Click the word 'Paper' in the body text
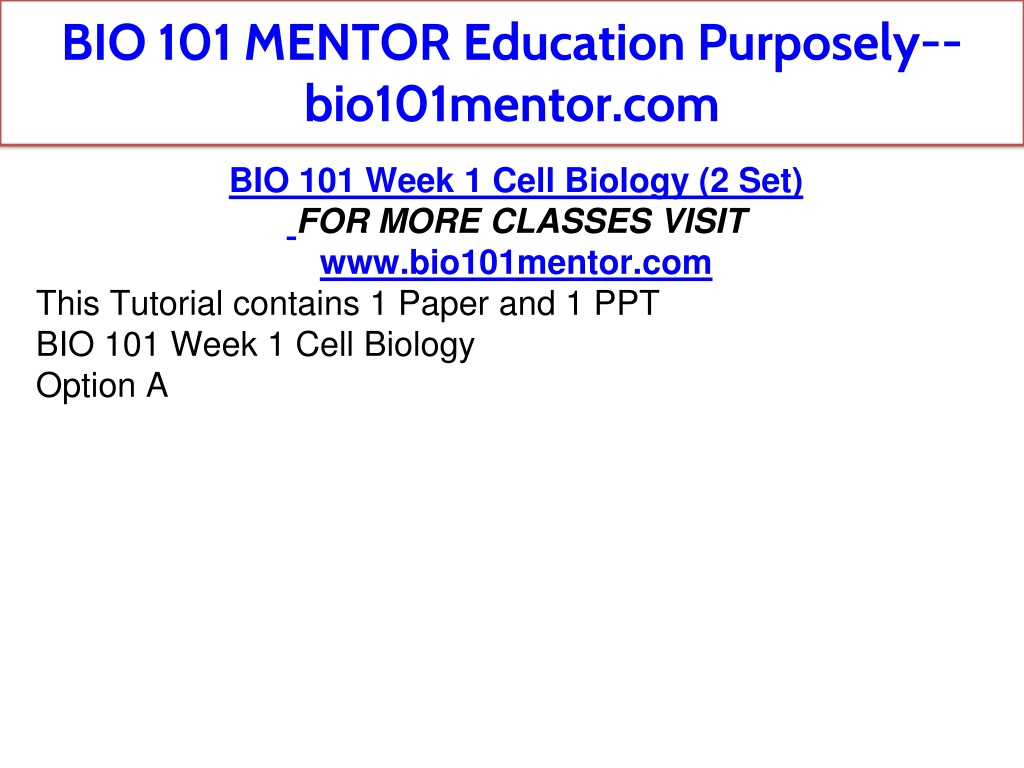Viewport: 1024px width, 768px height. coord(443,304)
